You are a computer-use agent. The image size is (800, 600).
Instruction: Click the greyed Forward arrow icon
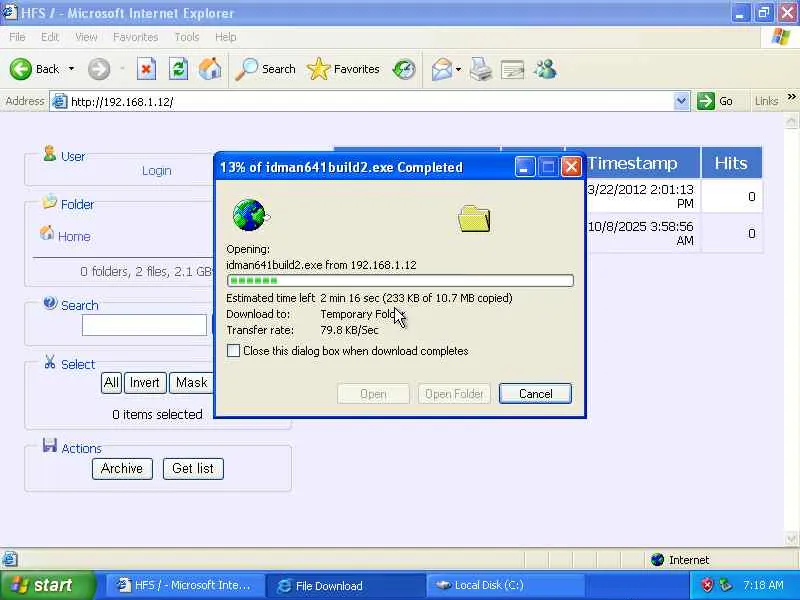pos(98,69)
